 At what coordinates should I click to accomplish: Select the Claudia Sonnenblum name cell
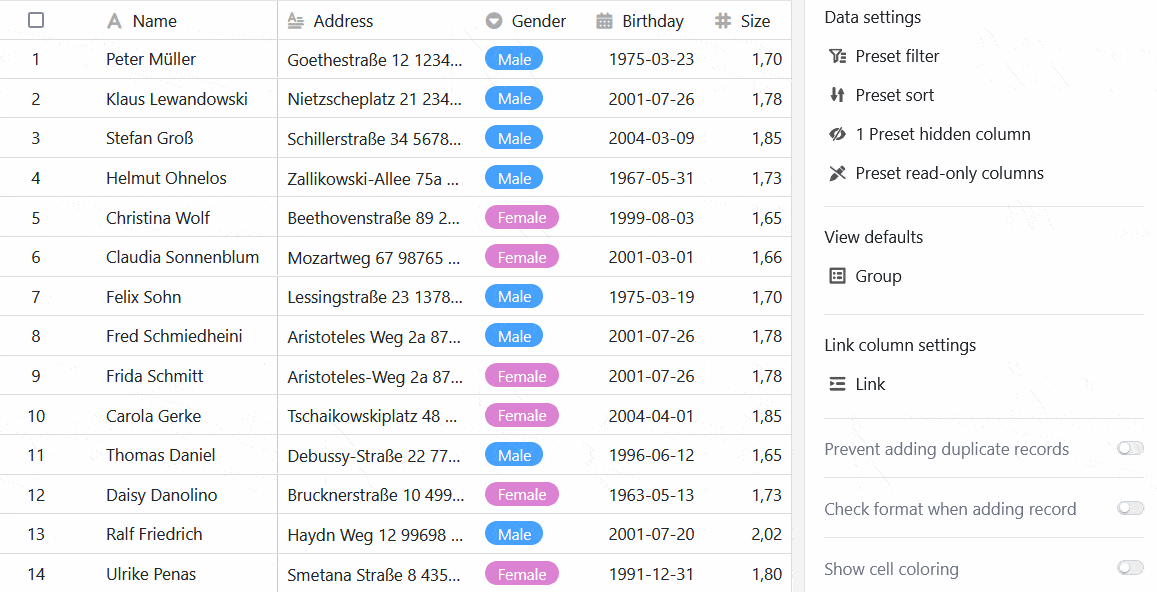pyautogui.click(x=183, y=257)
